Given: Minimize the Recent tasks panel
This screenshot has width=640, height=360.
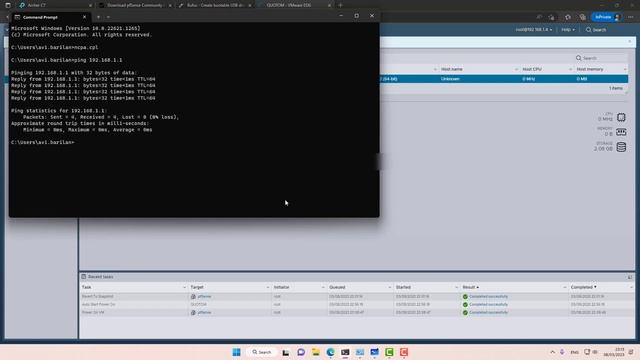Looking at the screenshot, I should coord(630,277).
